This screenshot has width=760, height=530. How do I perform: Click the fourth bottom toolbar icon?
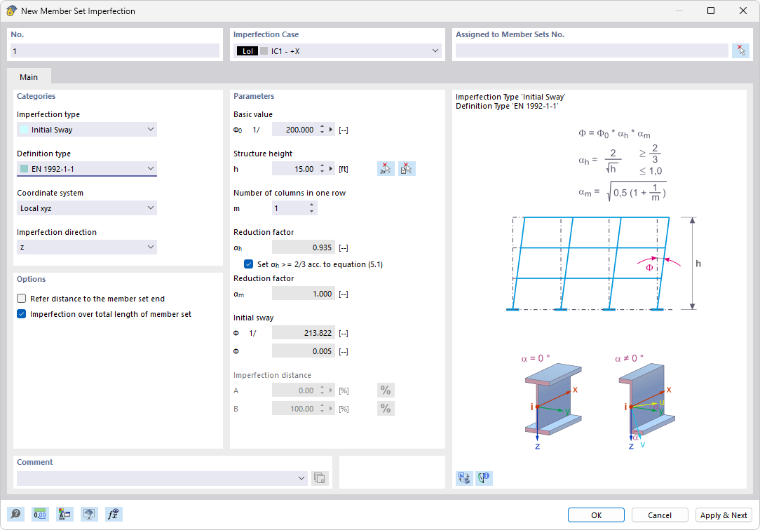89,514
